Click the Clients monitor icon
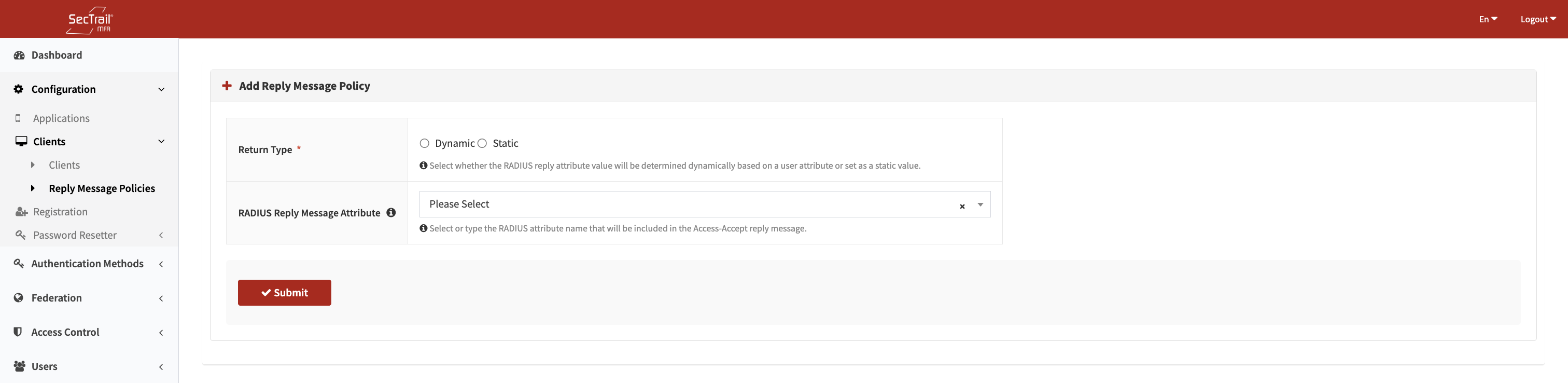This screenshot has width=1568, height=383. 21,141
